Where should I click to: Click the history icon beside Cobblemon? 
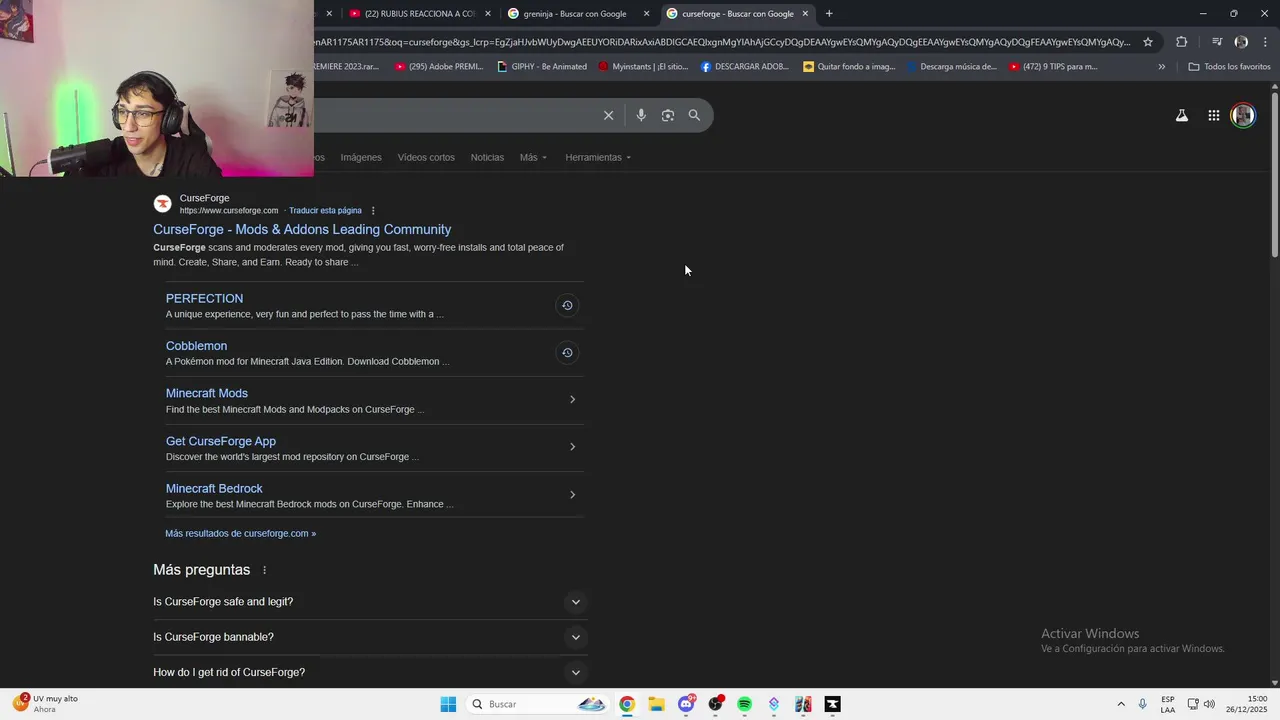567,352
